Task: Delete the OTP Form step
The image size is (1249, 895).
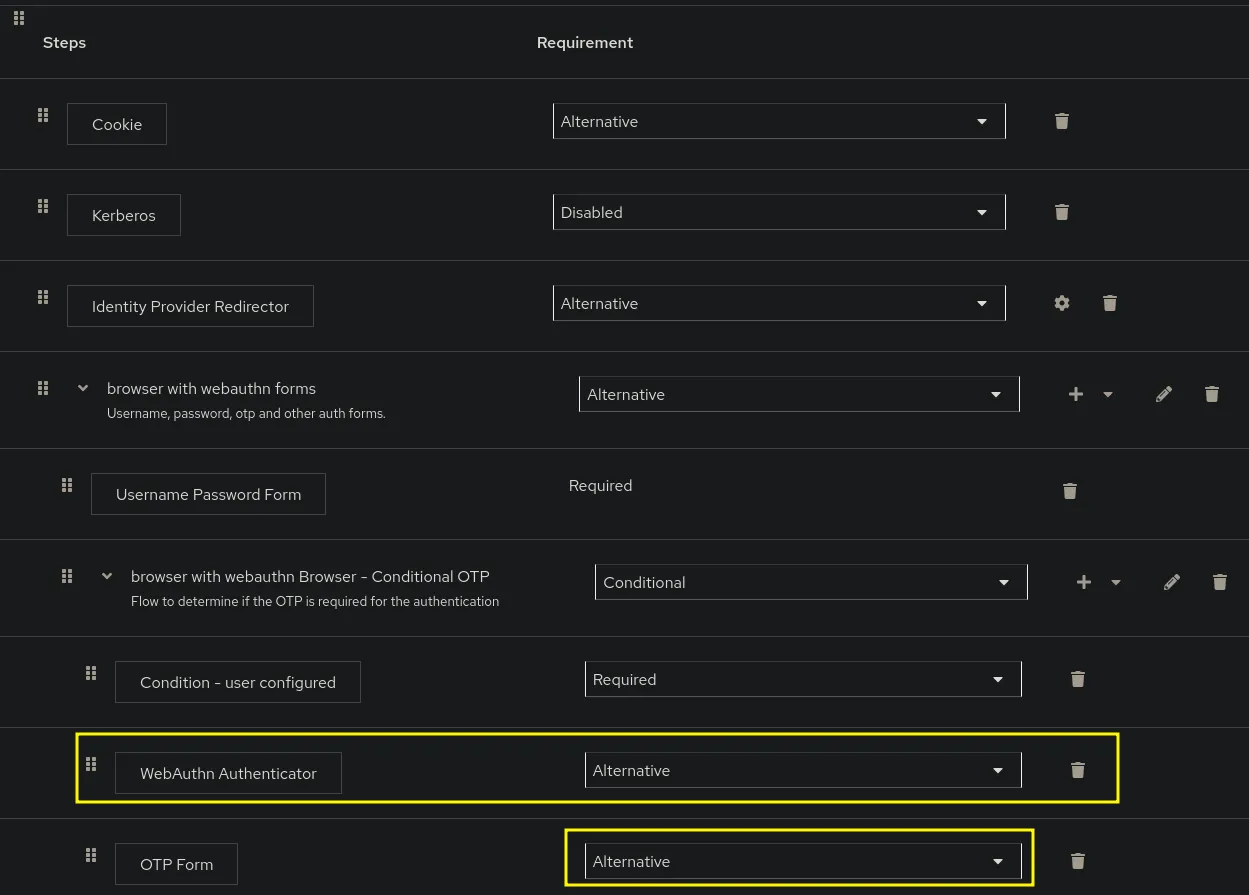Action: 1078,861
